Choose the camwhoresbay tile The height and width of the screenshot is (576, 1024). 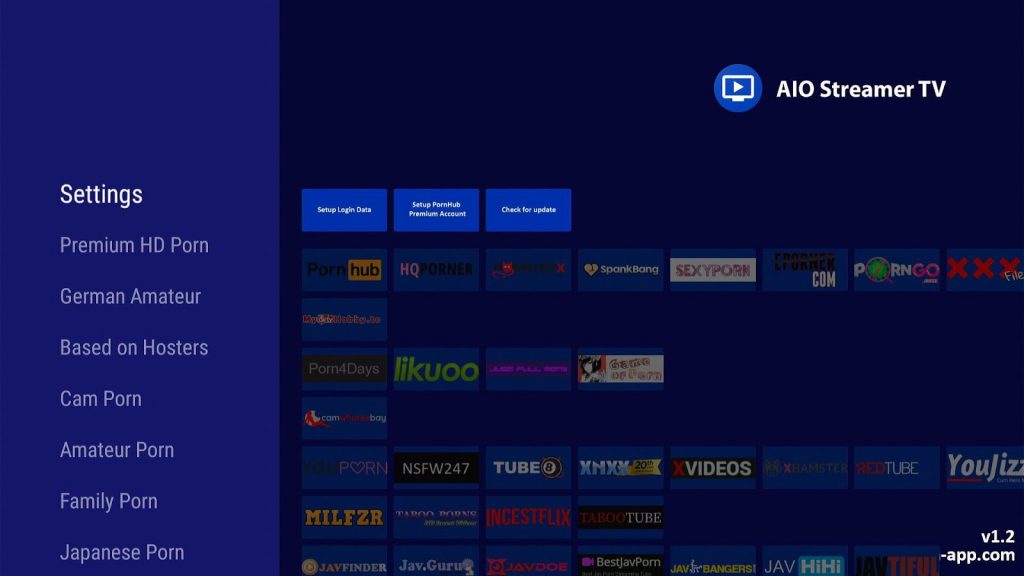(x=344, y=418)
